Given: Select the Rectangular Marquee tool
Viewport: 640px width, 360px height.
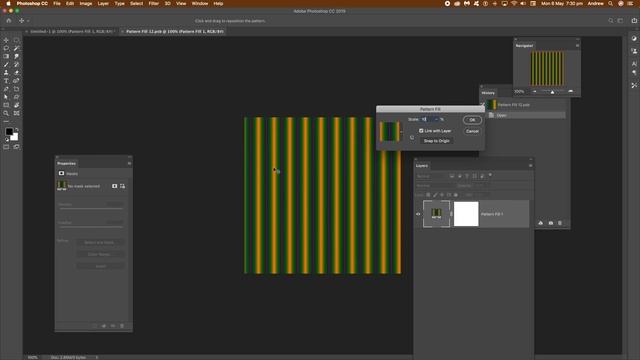Looking at the screenshot, I should pos(16,40).
